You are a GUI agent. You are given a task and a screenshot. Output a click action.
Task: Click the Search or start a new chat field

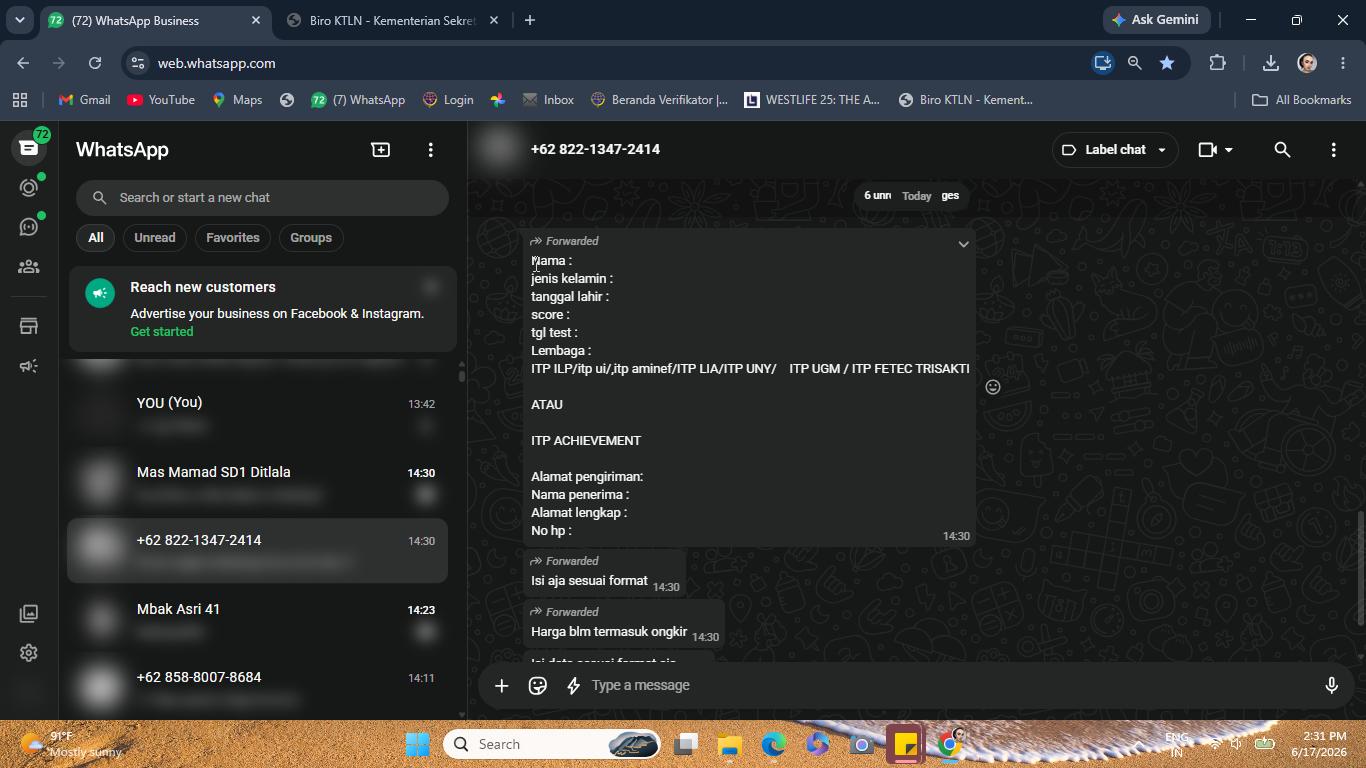pos(262,198)
